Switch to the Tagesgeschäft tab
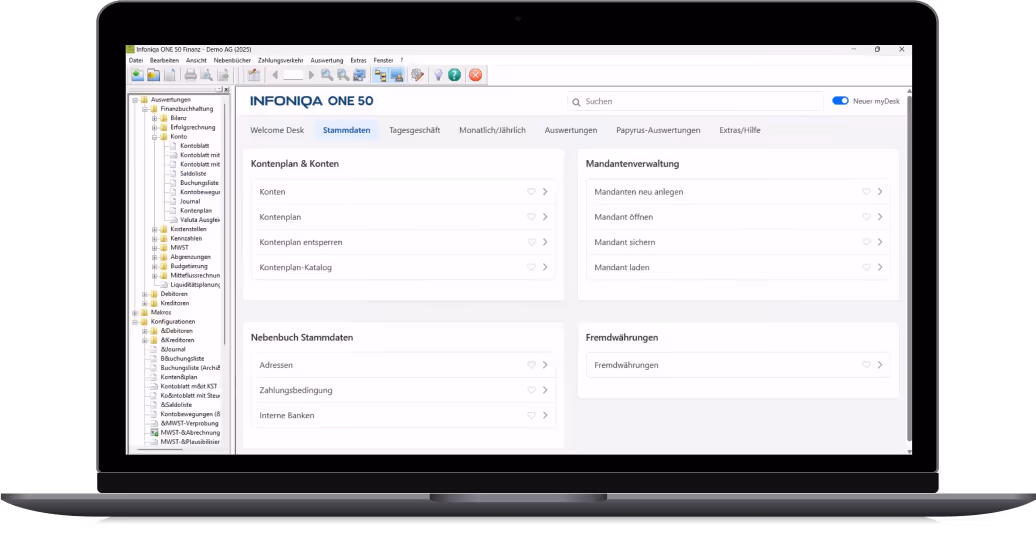 (x=414, y=130)
